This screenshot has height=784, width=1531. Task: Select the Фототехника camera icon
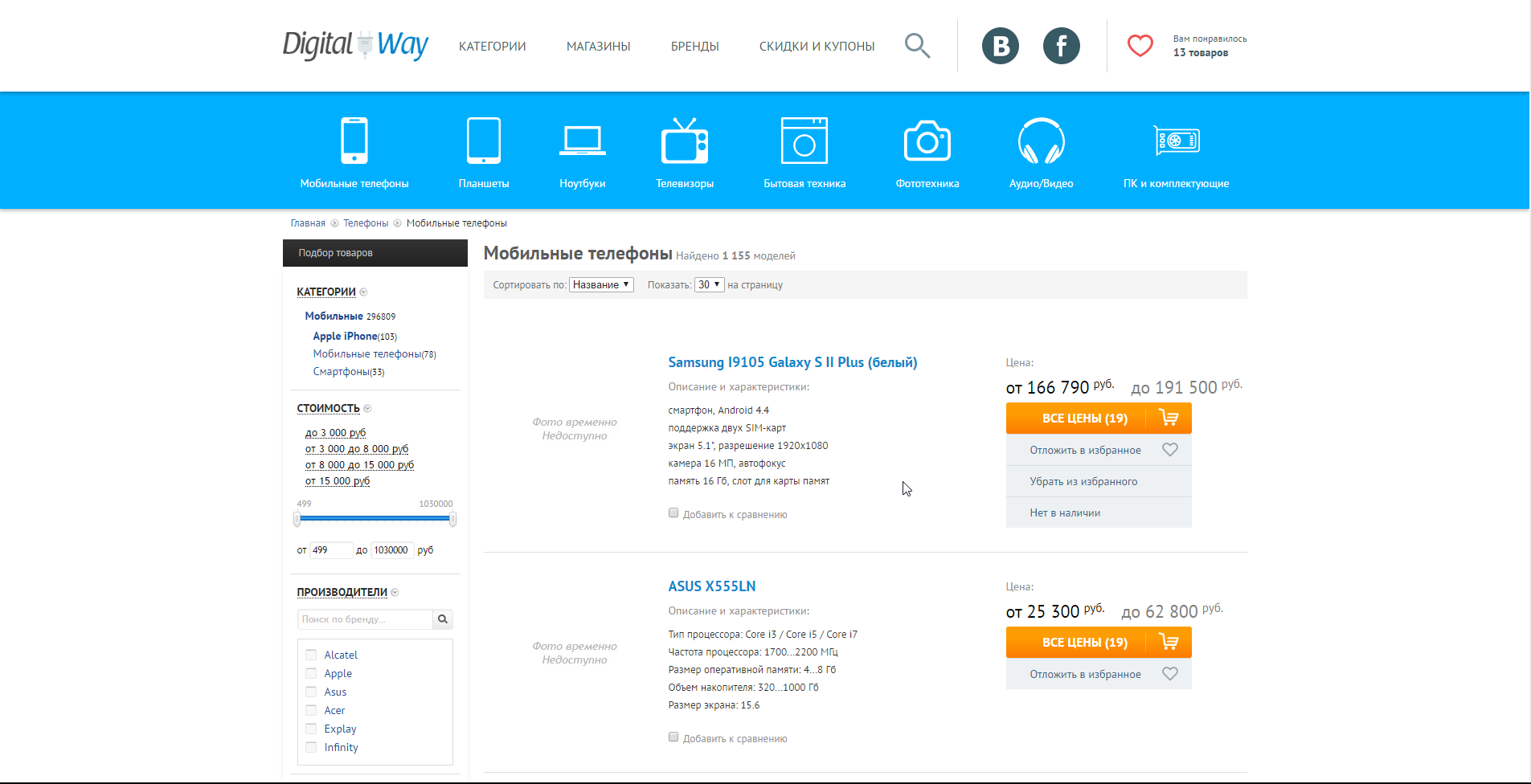pos(927,141)
